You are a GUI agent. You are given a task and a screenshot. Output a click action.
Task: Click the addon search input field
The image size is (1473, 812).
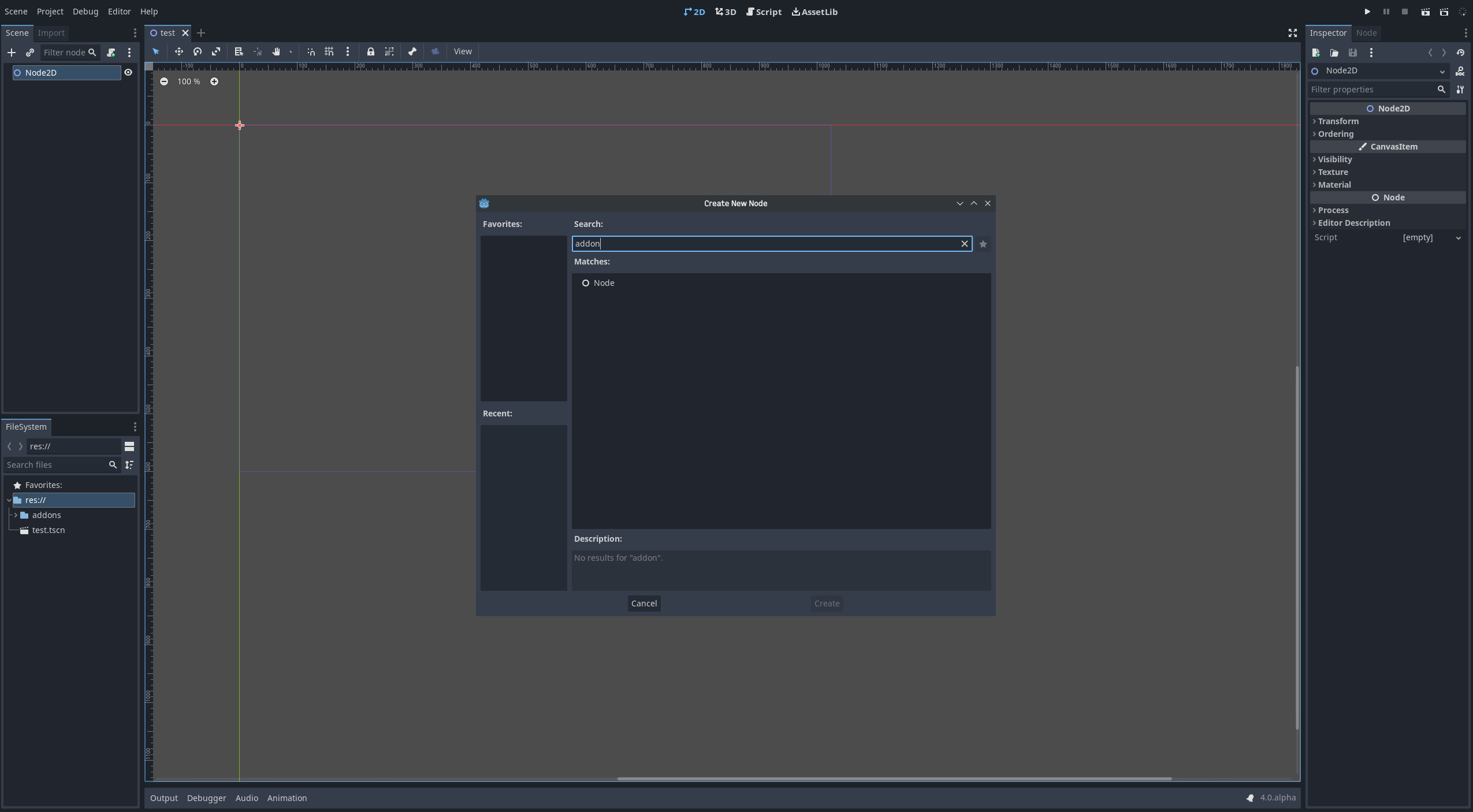[751, 243]
